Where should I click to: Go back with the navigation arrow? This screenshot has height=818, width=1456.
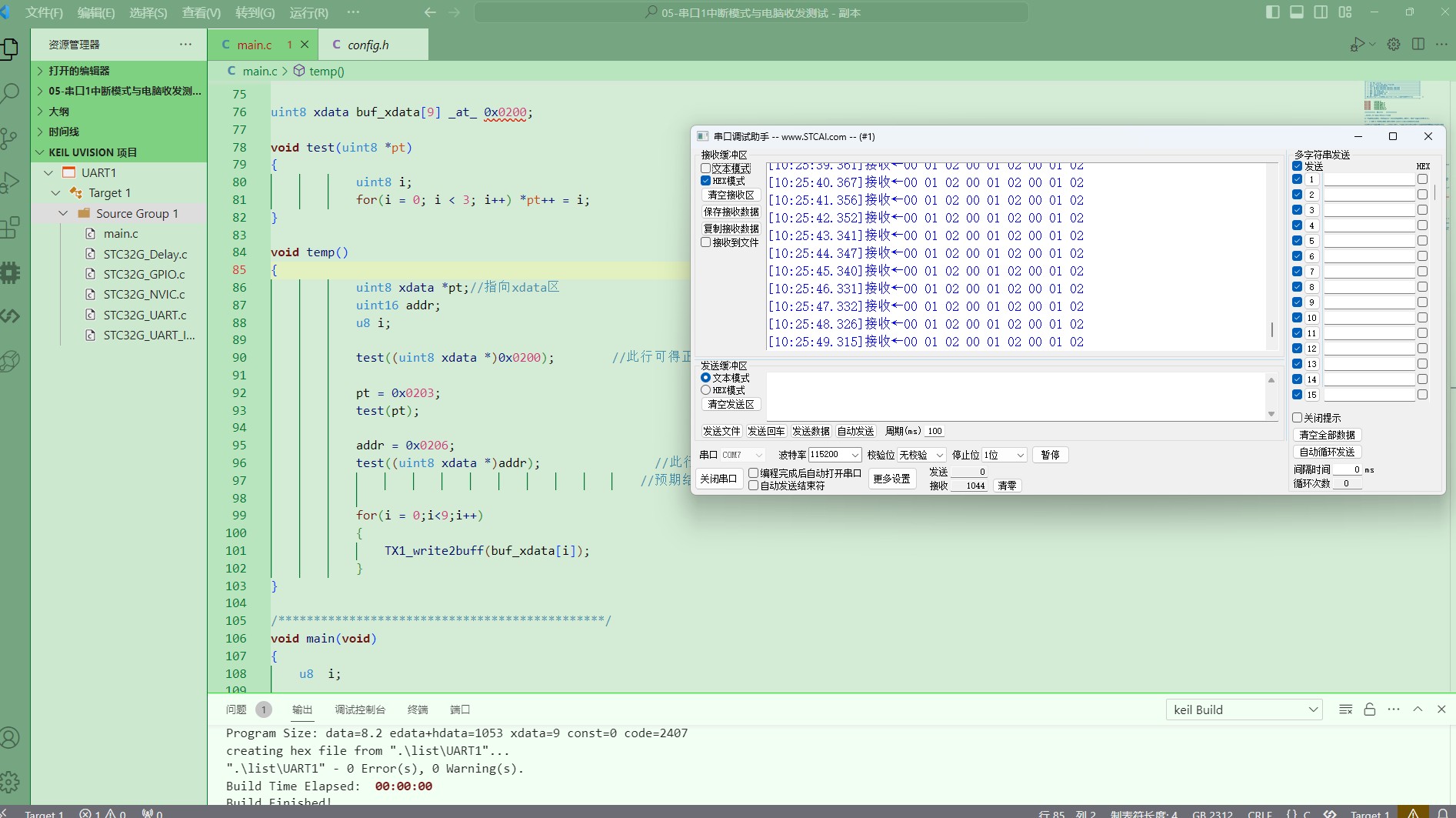point(430,12)
